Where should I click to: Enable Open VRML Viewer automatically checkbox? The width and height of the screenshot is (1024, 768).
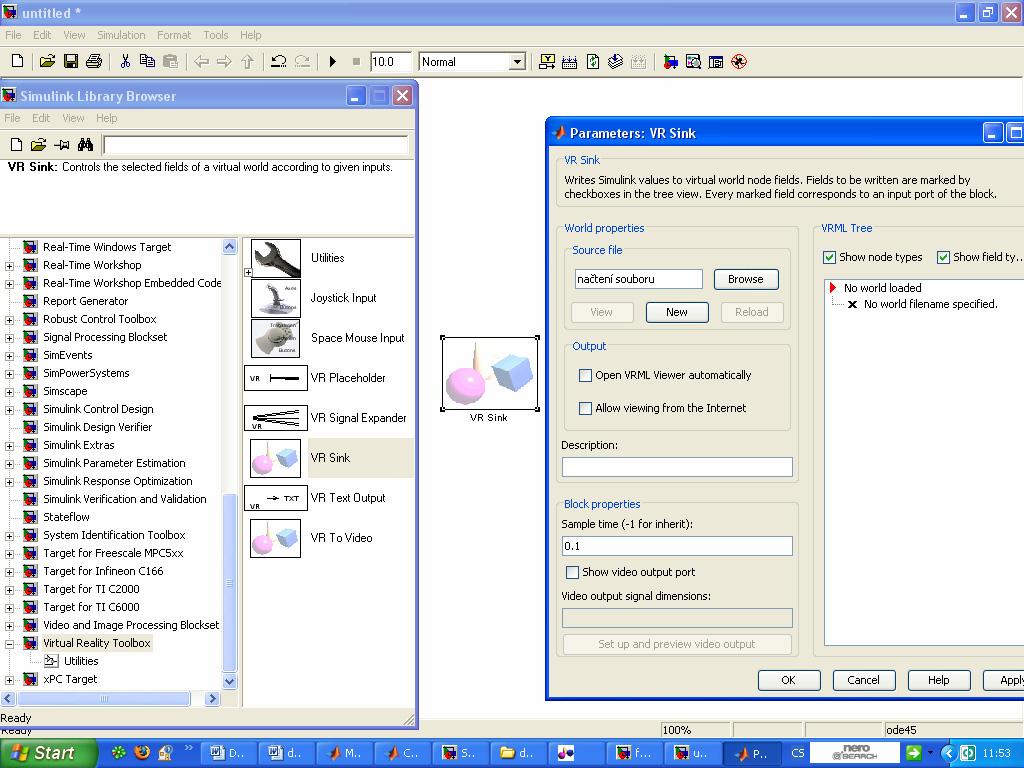coord(585,376)
